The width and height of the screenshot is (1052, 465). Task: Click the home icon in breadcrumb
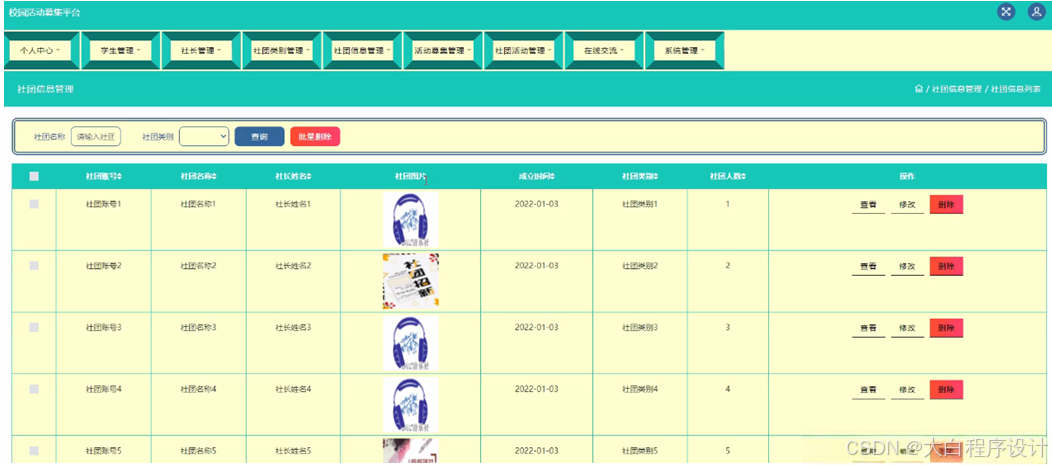tap(918, 89)
